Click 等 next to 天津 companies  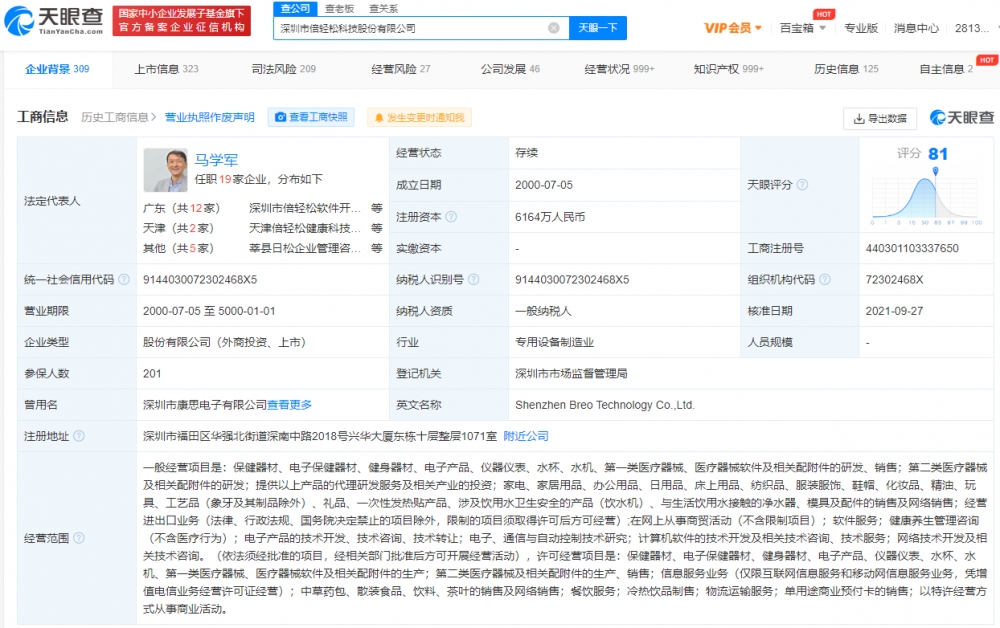click(377, 228)
